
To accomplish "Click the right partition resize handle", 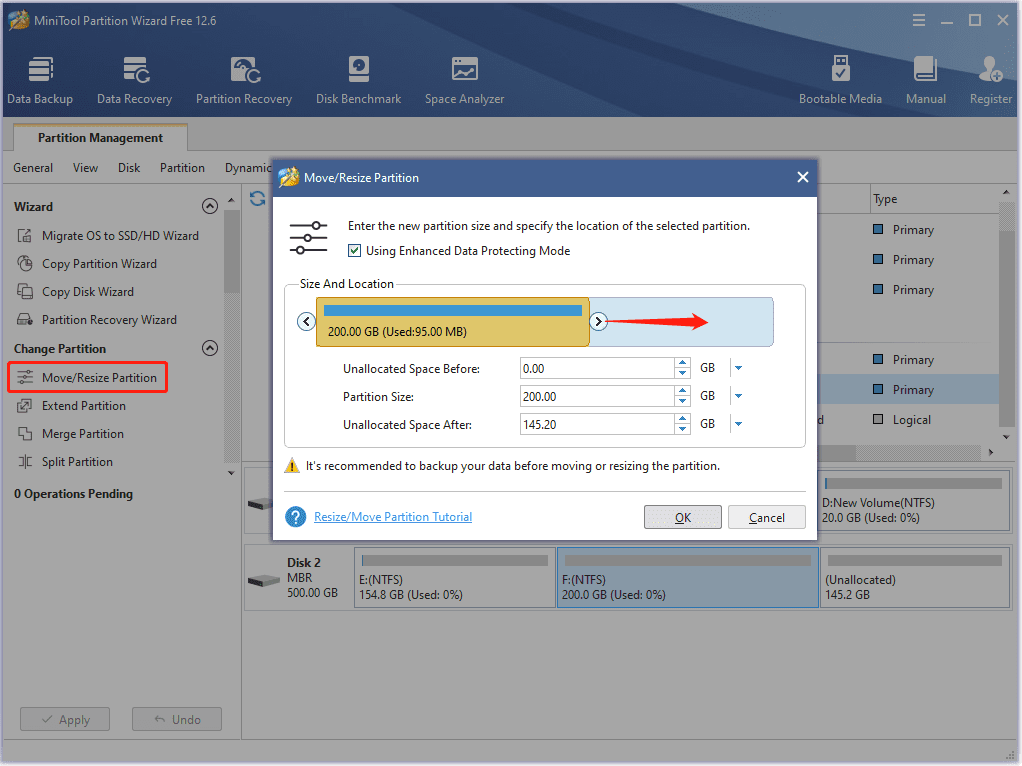I will coord(598,321).
